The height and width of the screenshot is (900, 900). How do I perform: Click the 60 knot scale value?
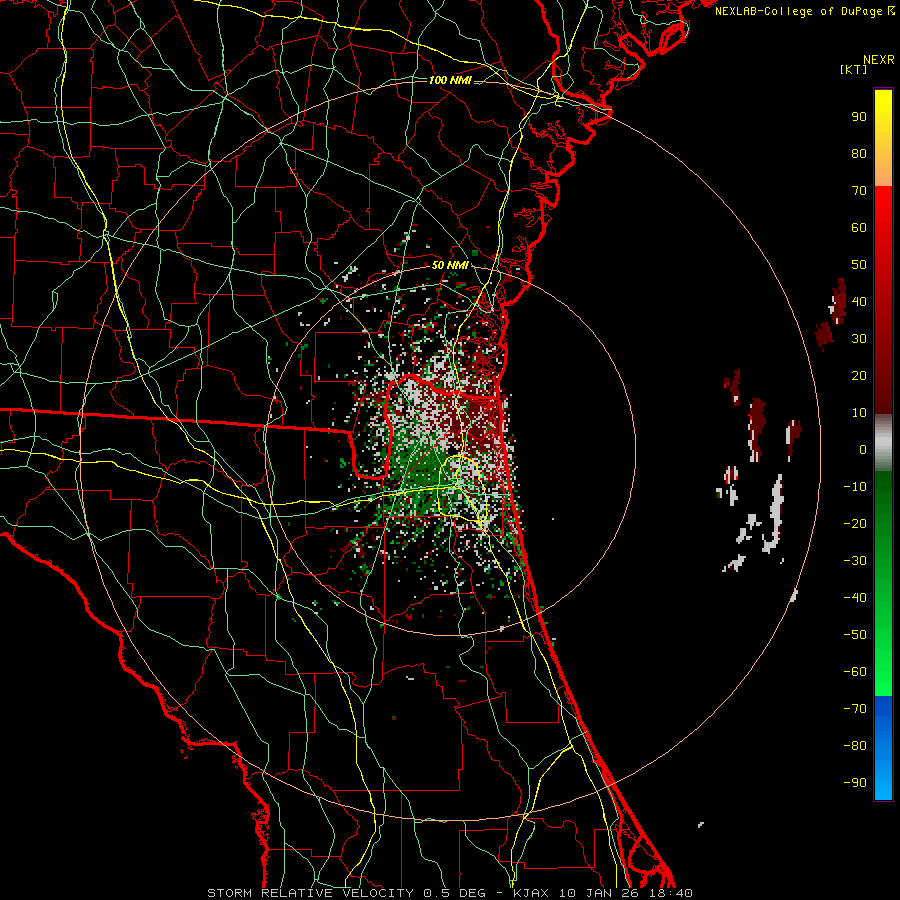coord(859,227)
